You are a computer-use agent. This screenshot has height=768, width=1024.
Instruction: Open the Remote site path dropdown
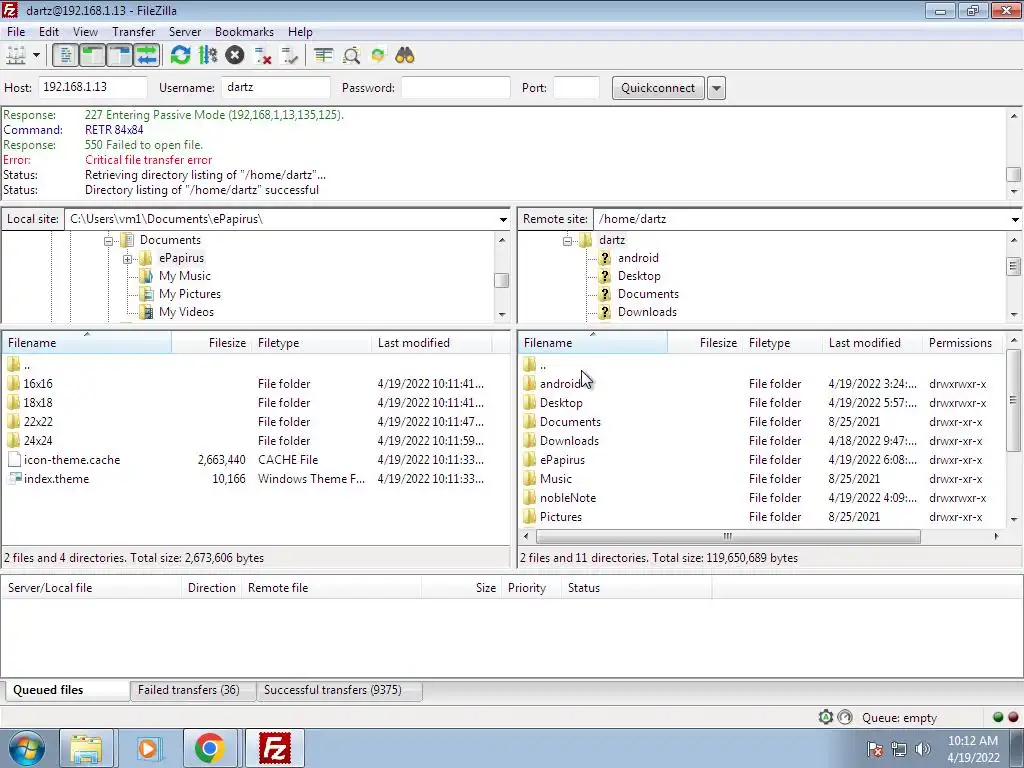pos(1015,219)
